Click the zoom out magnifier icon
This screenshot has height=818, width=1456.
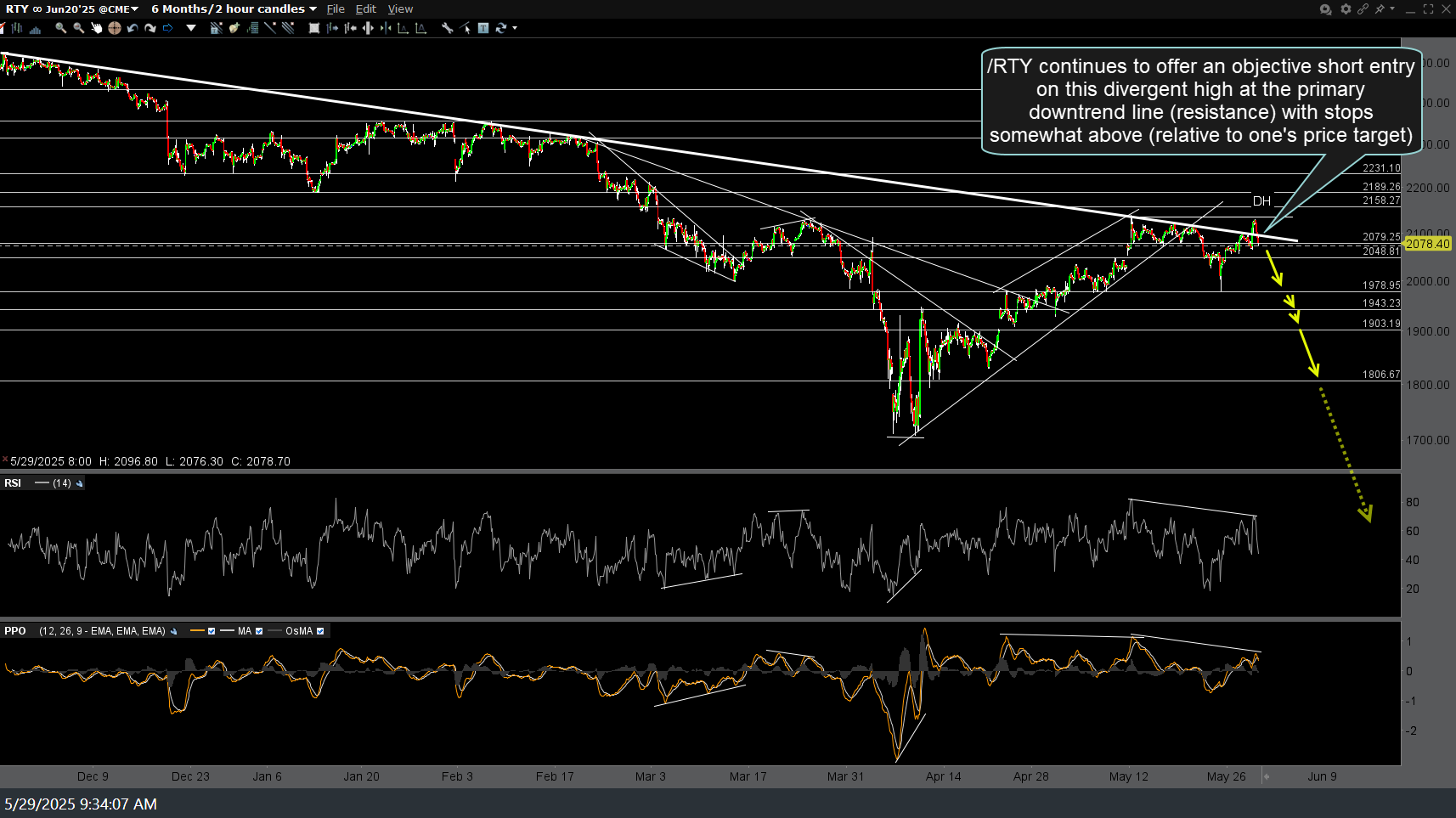[78, 28]
